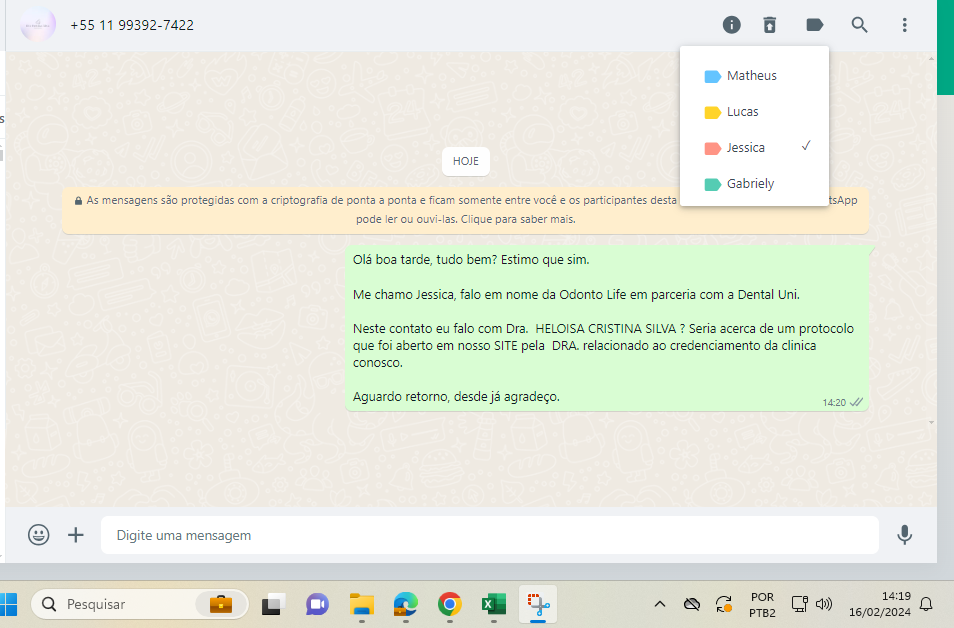
Task: Click the taskbar Pesquisar search box
Action: [x=140, y=604]
